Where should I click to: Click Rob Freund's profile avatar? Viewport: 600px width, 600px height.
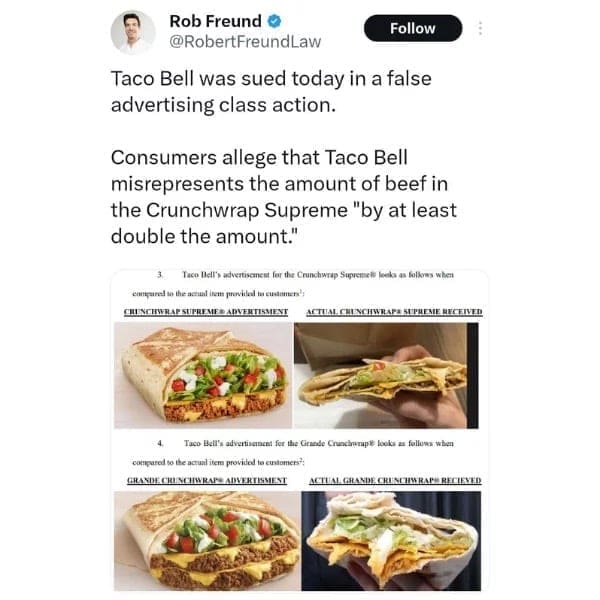(x=132, y=31)
